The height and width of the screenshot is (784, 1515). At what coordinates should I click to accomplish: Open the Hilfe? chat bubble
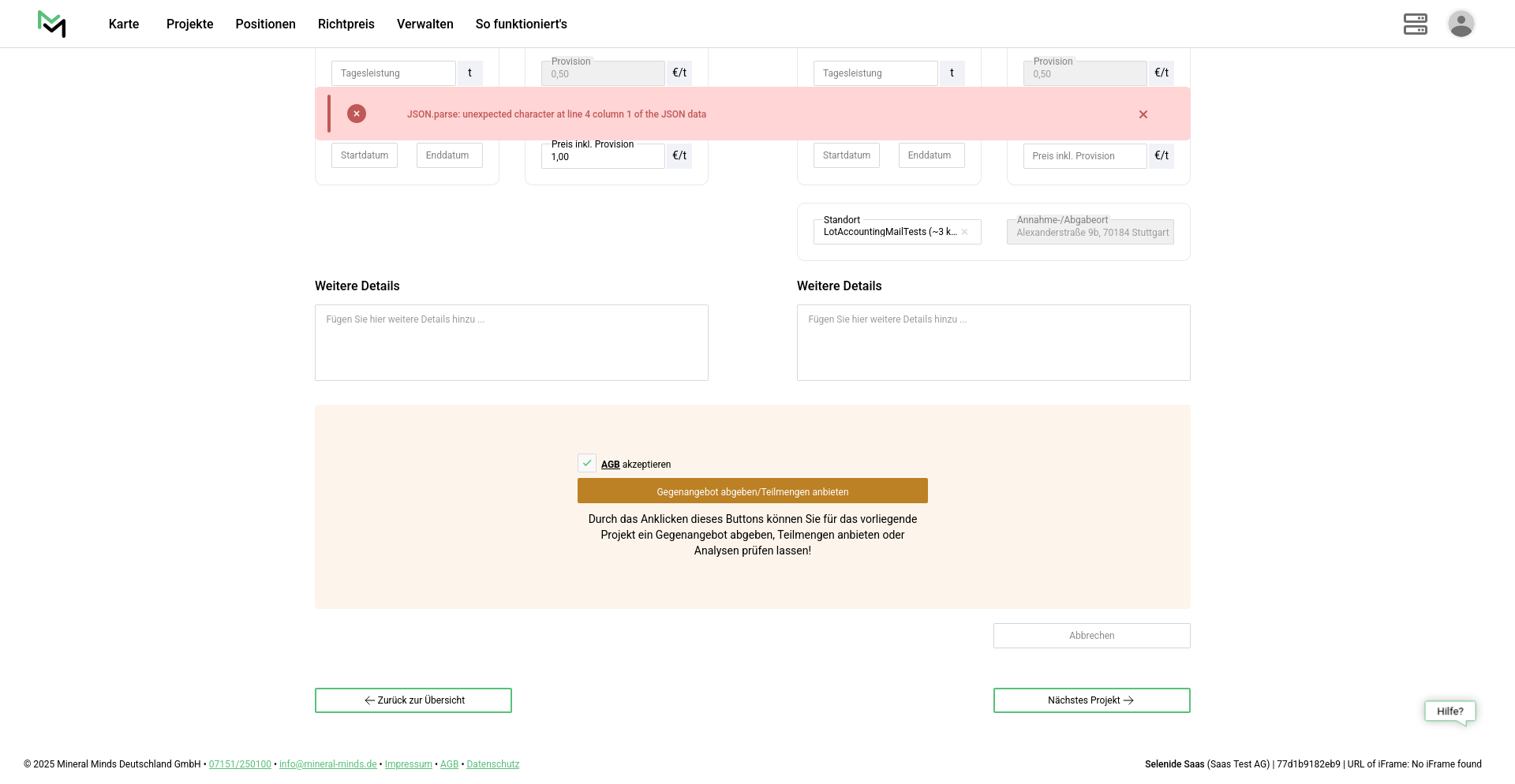click(1450, 711)
